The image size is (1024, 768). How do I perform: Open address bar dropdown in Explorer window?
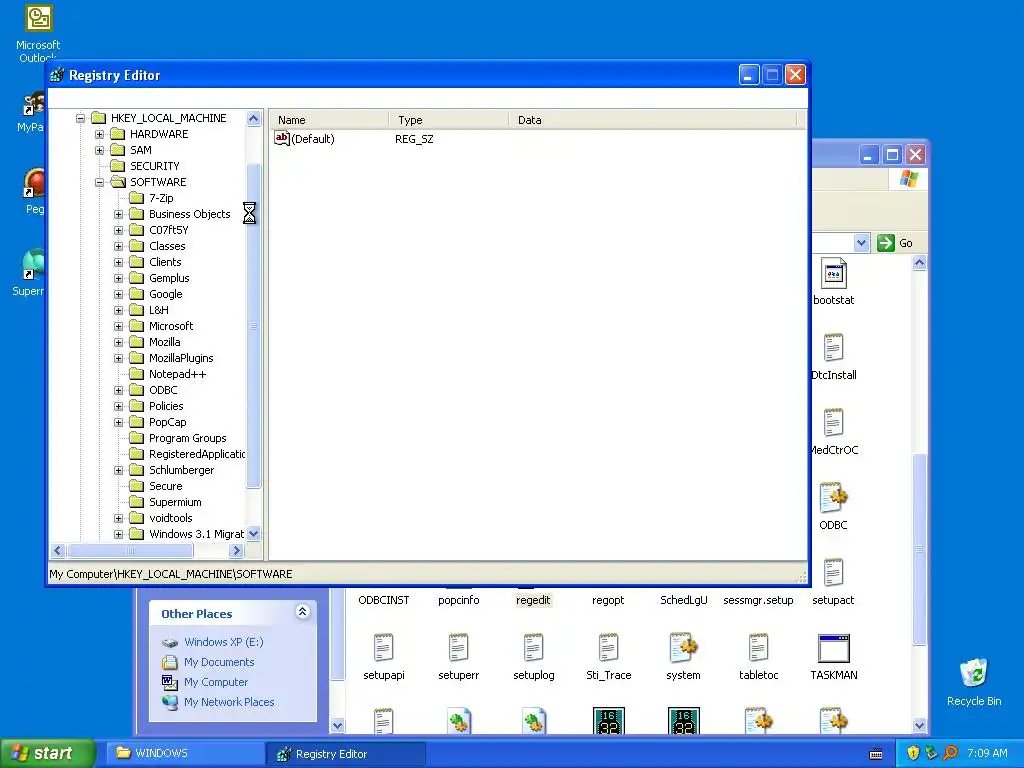pyautogui.click(x=861, y=243)
